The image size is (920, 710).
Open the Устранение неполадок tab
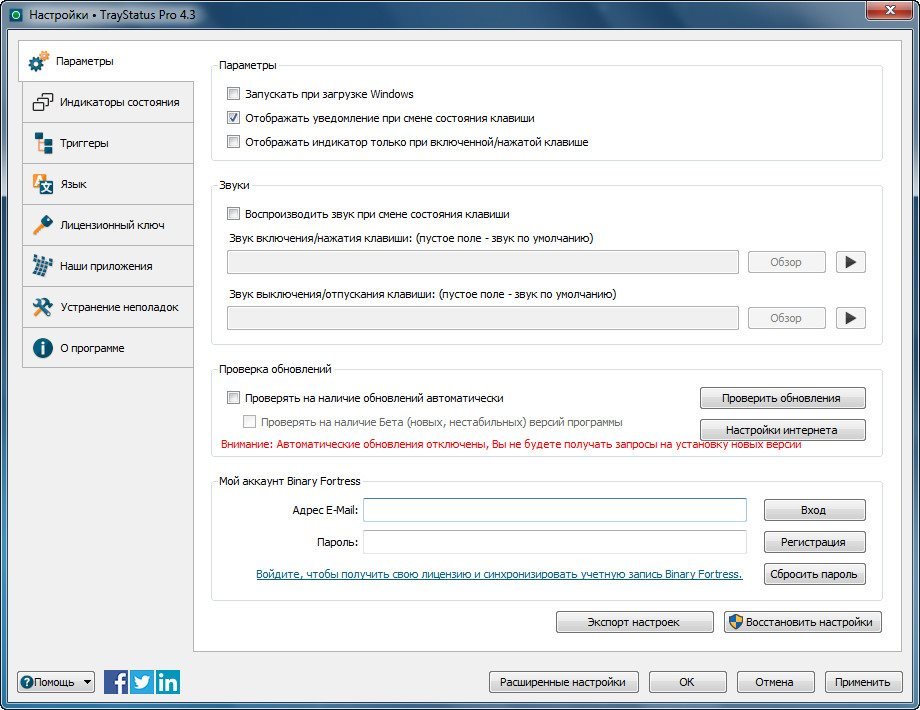pyautogui.click(x=108, y=307)
